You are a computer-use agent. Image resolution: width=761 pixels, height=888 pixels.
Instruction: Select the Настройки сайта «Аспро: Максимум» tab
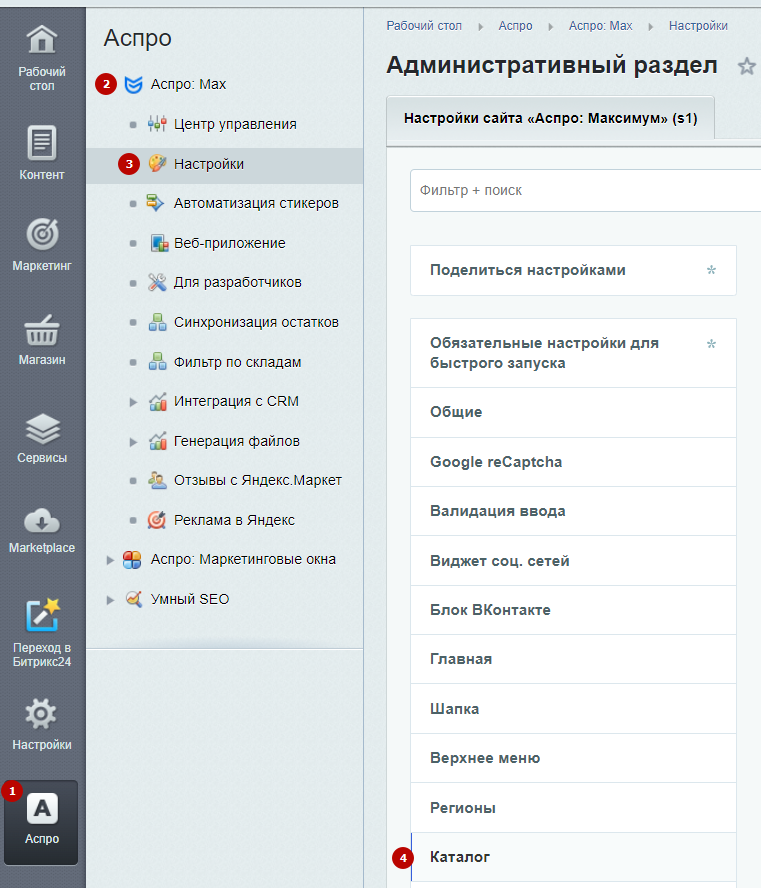click(x=550, y=118)
